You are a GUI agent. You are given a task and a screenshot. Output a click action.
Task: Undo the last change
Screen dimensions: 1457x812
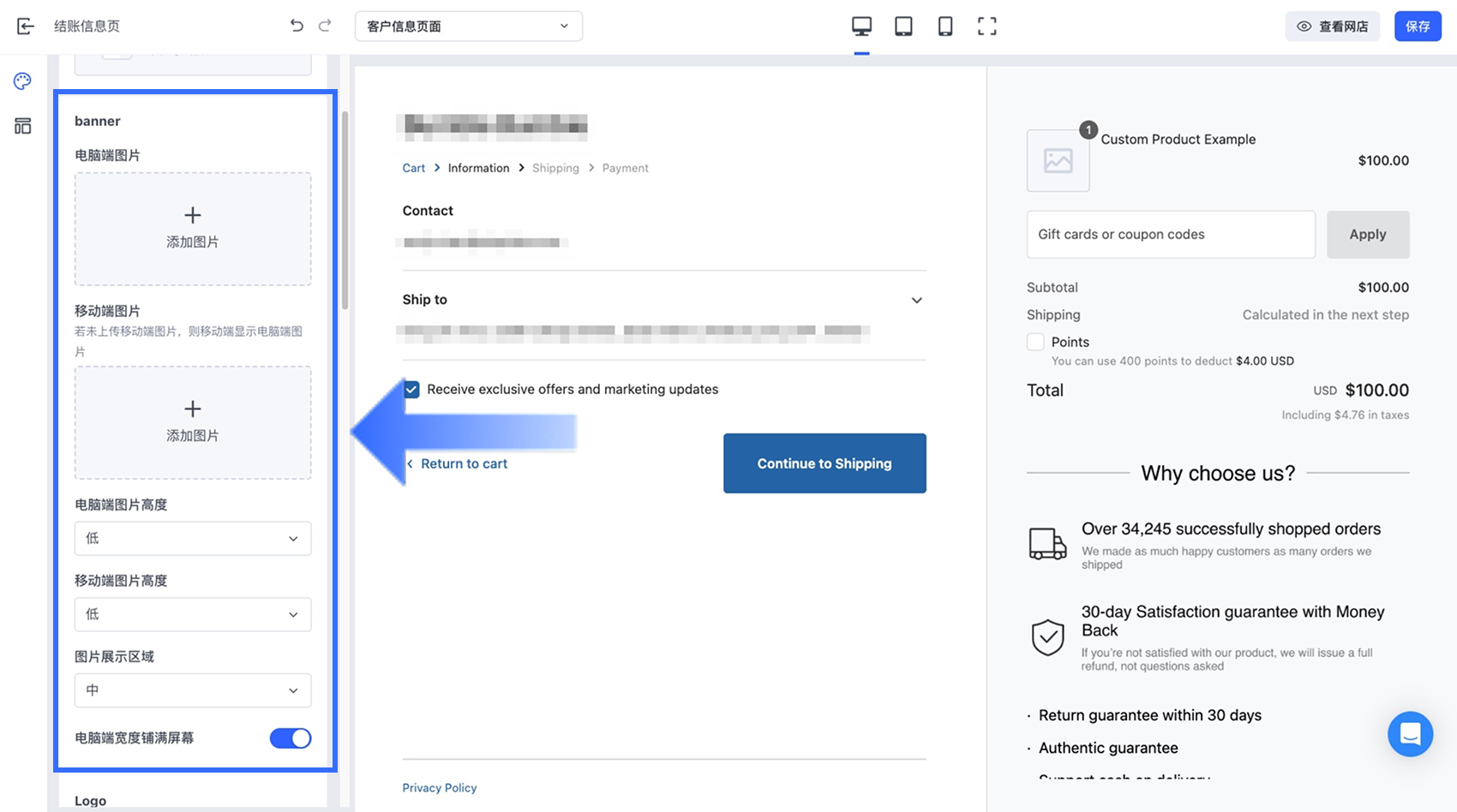coord(297,26)
